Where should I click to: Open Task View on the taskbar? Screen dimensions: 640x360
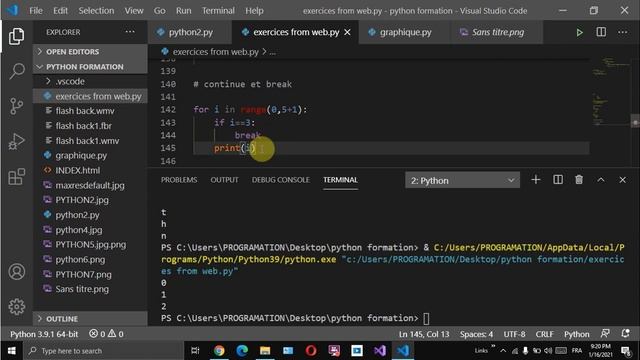[195, 351]
